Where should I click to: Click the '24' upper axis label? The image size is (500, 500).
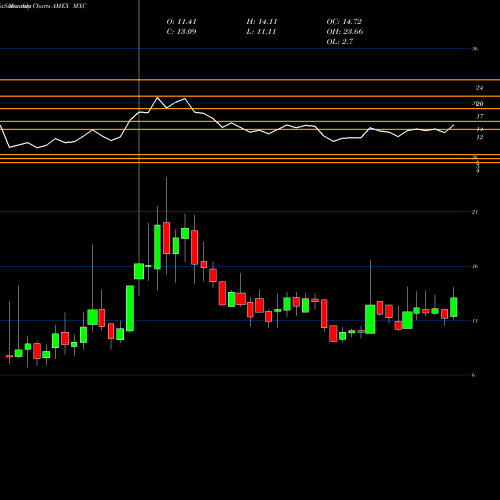[x=479, y=88]
